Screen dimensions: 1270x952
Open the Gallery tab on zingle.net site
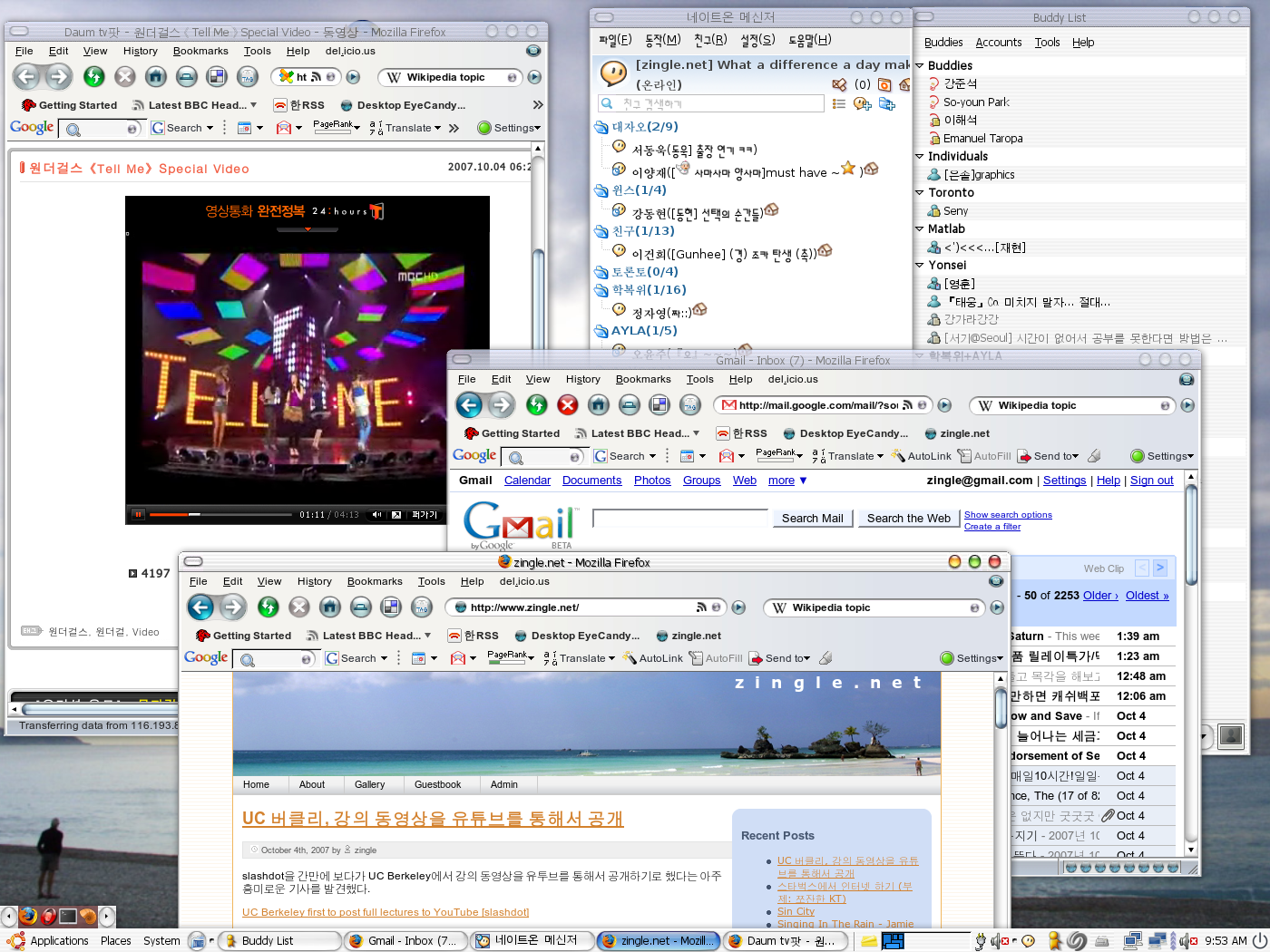369,784
